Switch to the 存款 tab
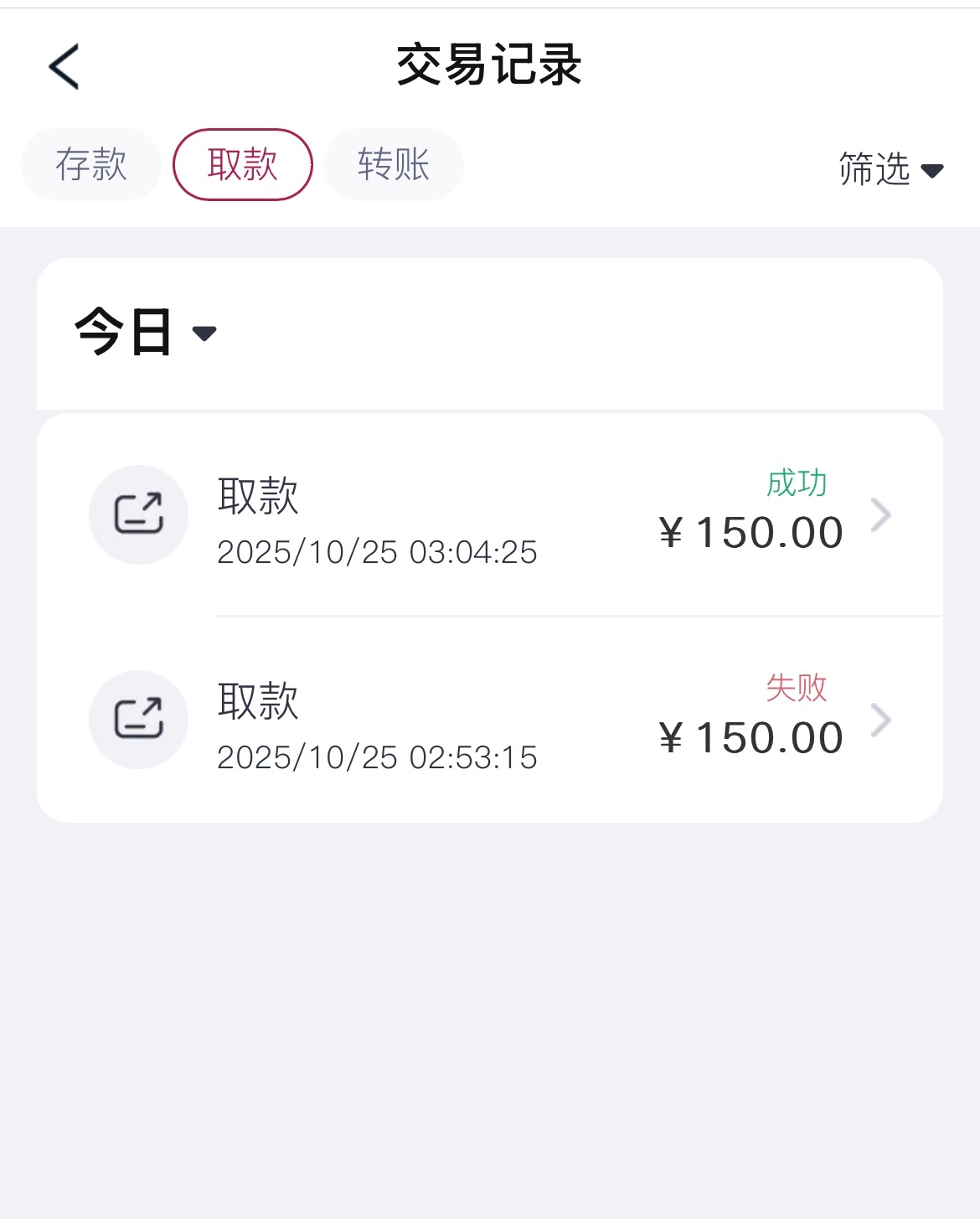Image resolution: width=980 pixels, height=1219 pixels. [x=91, y=164]
